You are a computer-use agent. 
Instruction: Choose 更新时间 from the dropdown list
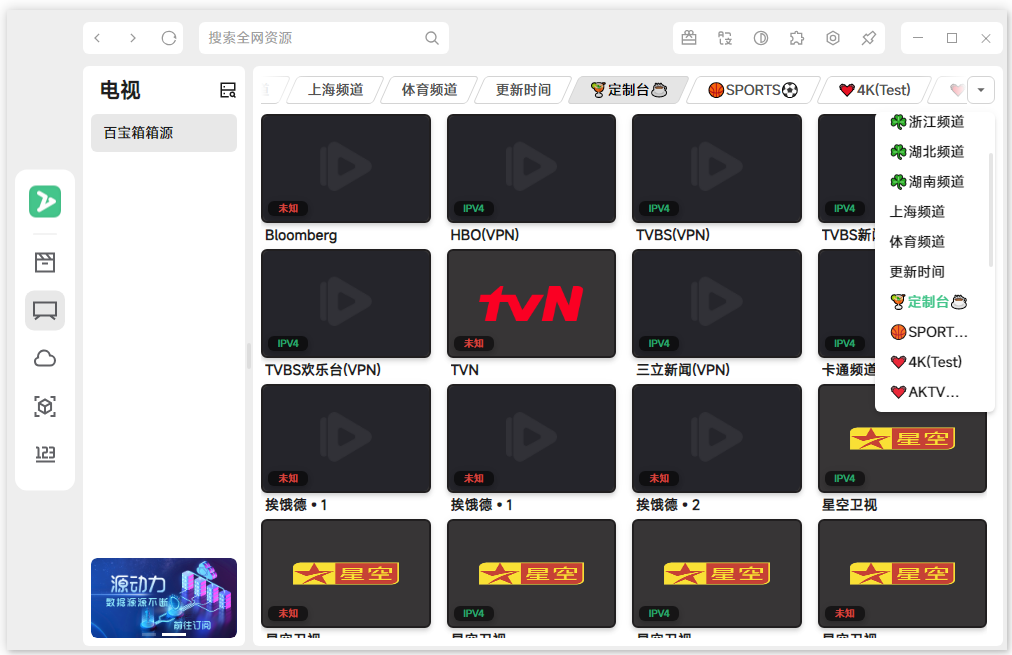click(x=917, y=272)
